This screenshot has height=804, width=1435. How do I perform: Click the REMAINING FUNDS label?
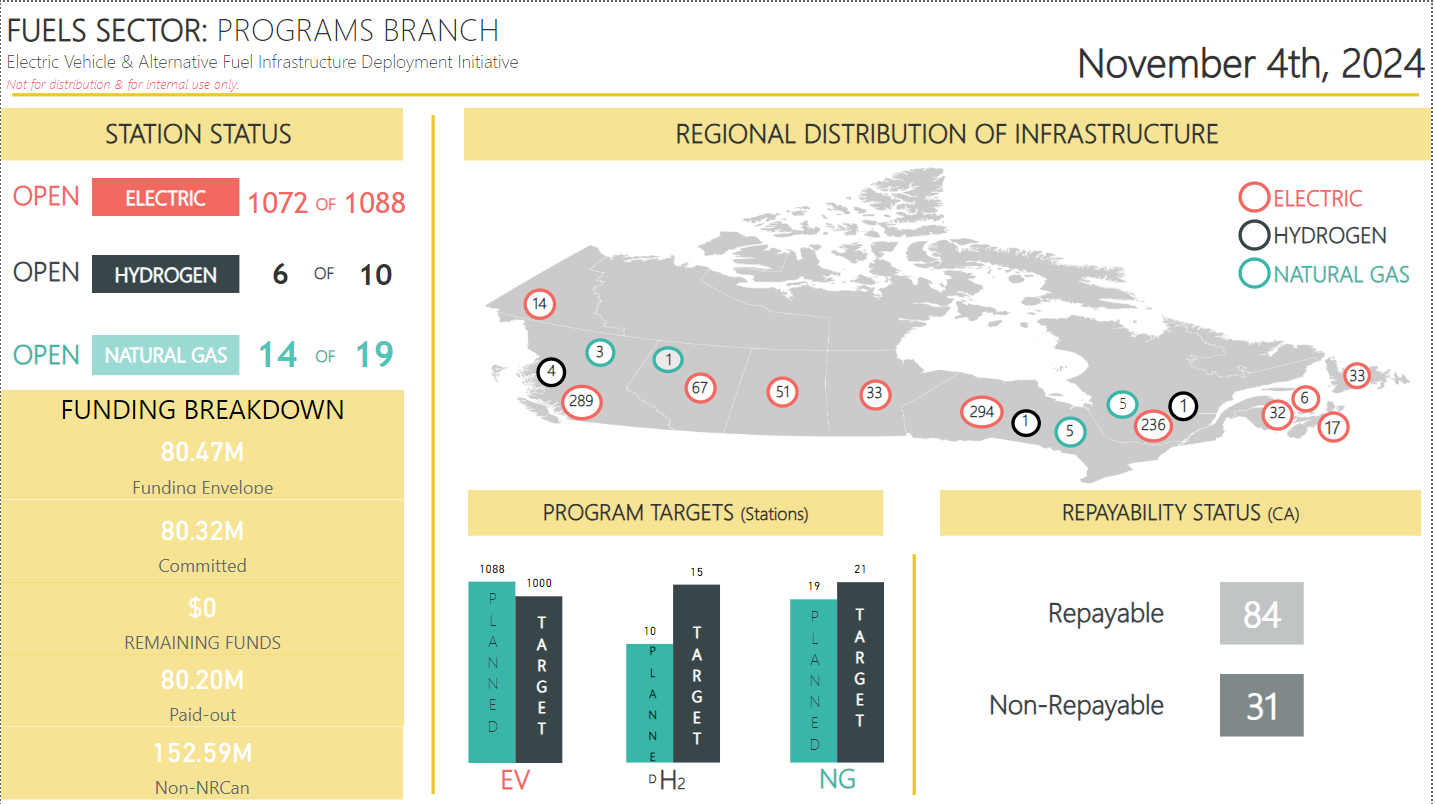click(x=202, y=643)
